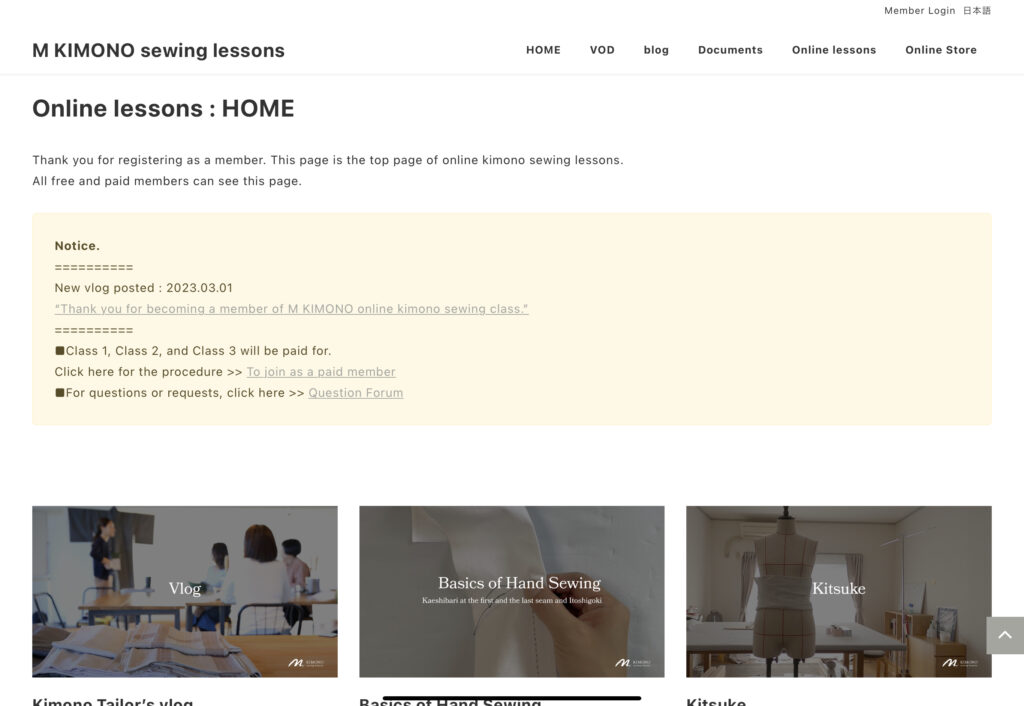Click the Kitsuke heading below the thumbnail
This screenshot has width=1024, height=706.
pos(716,701)
